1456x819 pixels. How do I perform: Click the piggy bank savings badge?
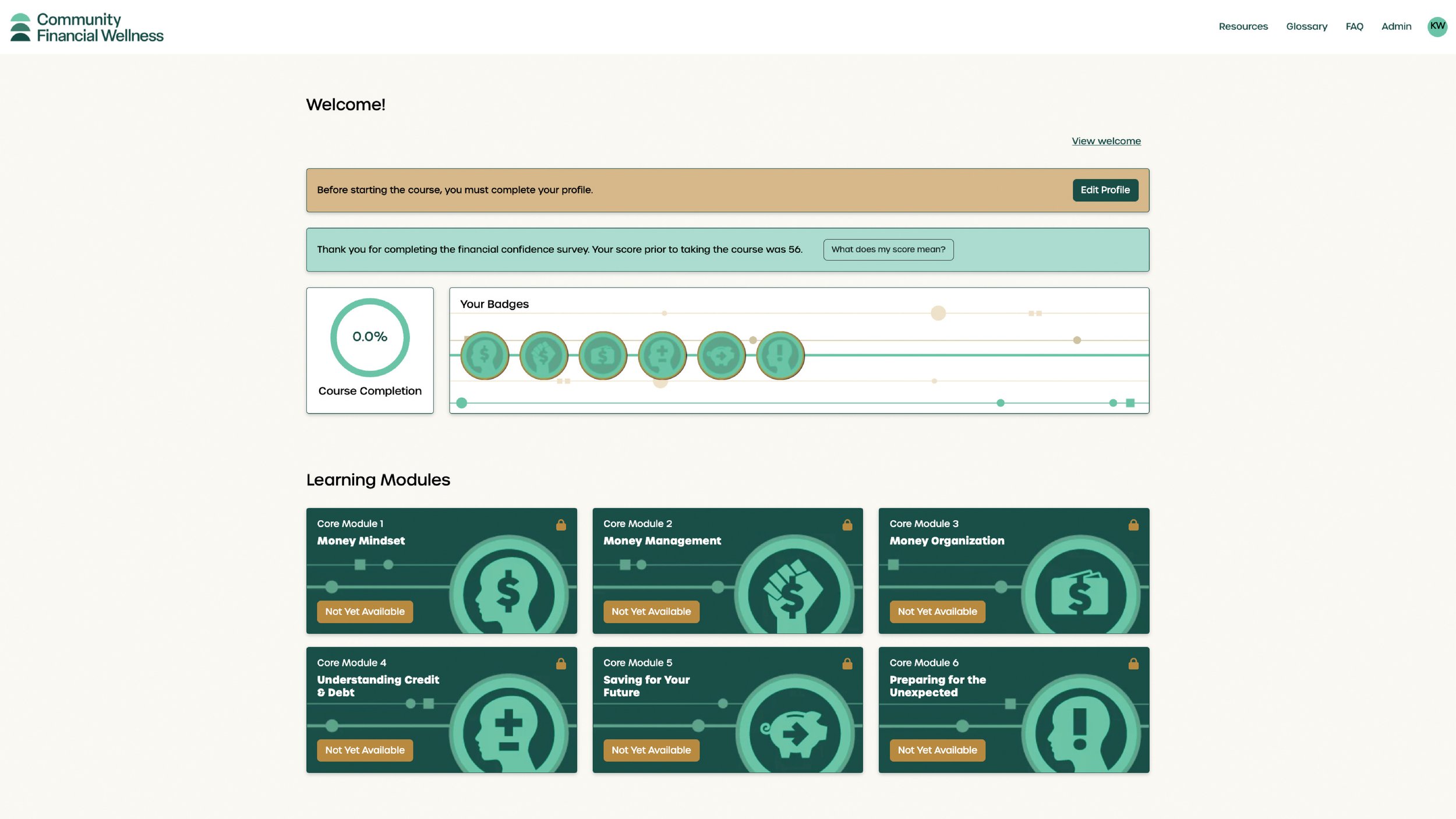(721, 355)
